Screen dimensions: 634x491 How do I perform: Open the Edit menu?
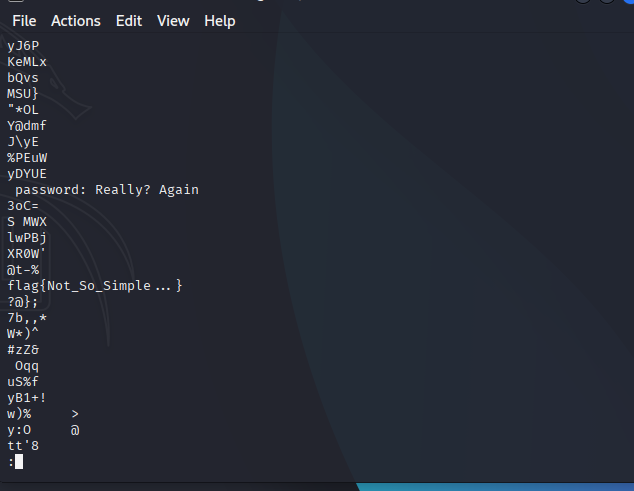coord(129,21)
